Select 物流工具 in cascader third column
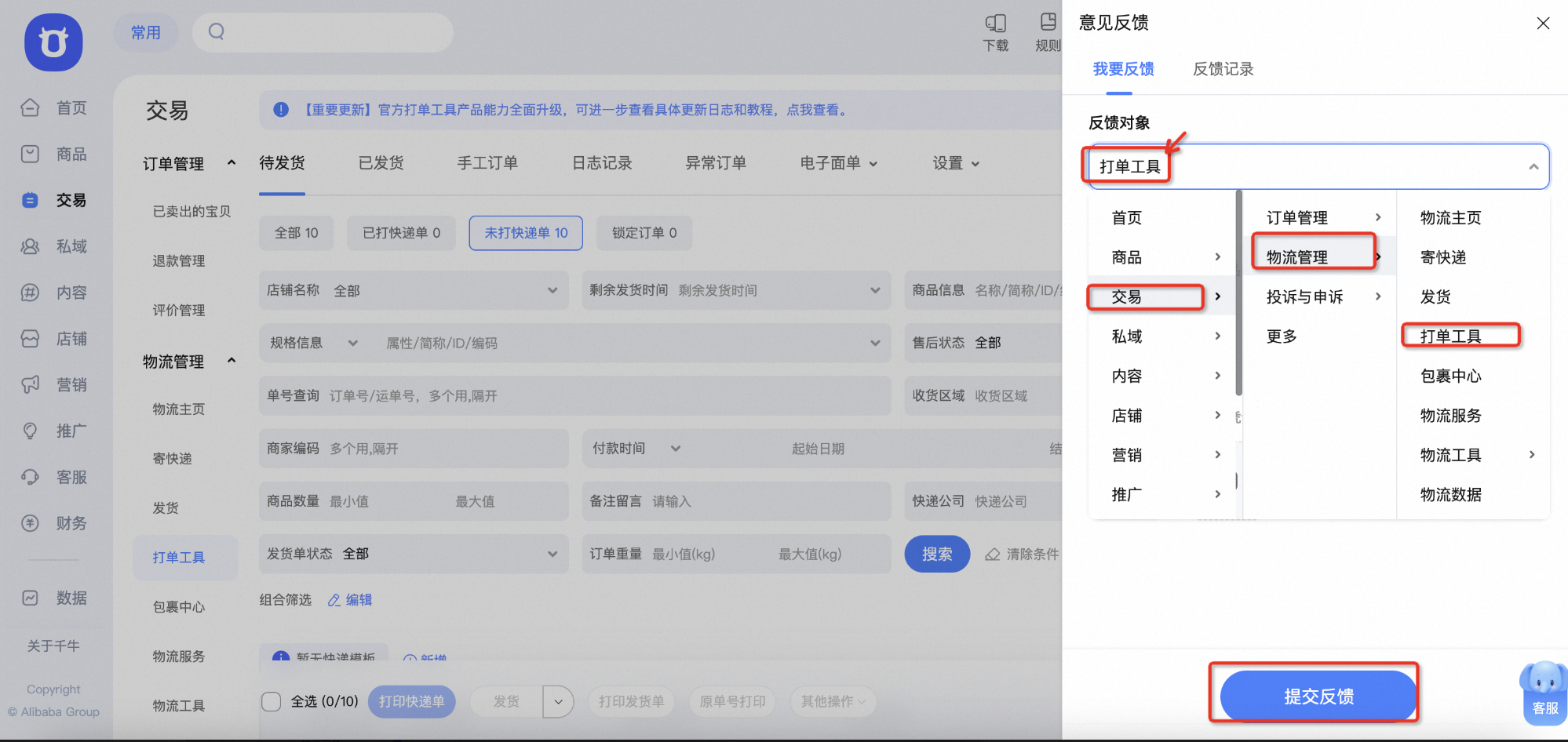1568x742 pixels. pos(1473,455)
